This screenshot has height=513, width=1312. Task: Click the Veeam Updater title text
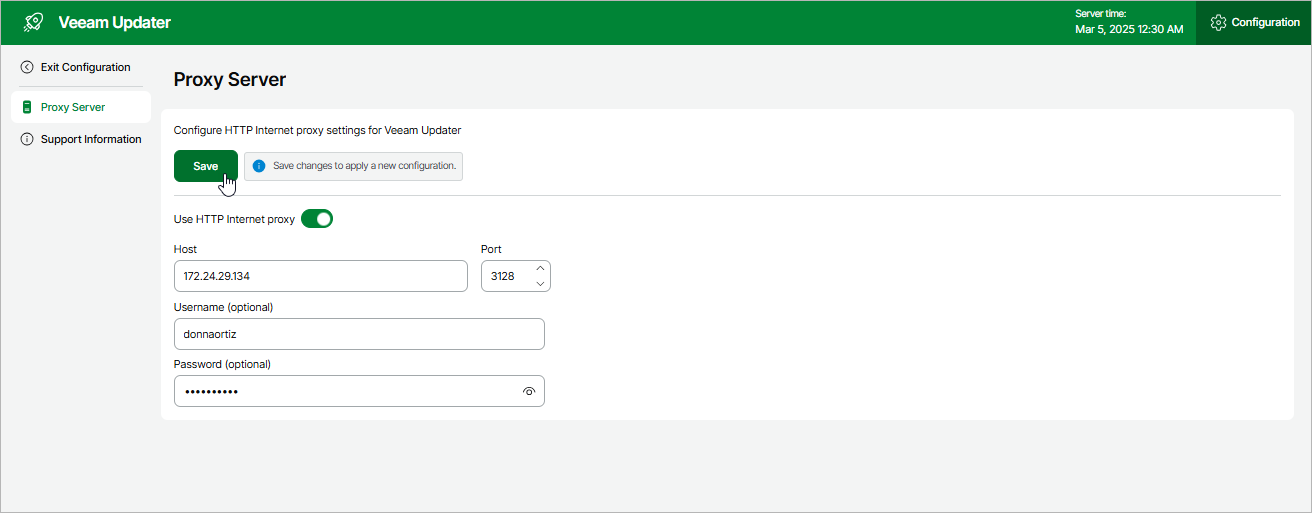115,22
